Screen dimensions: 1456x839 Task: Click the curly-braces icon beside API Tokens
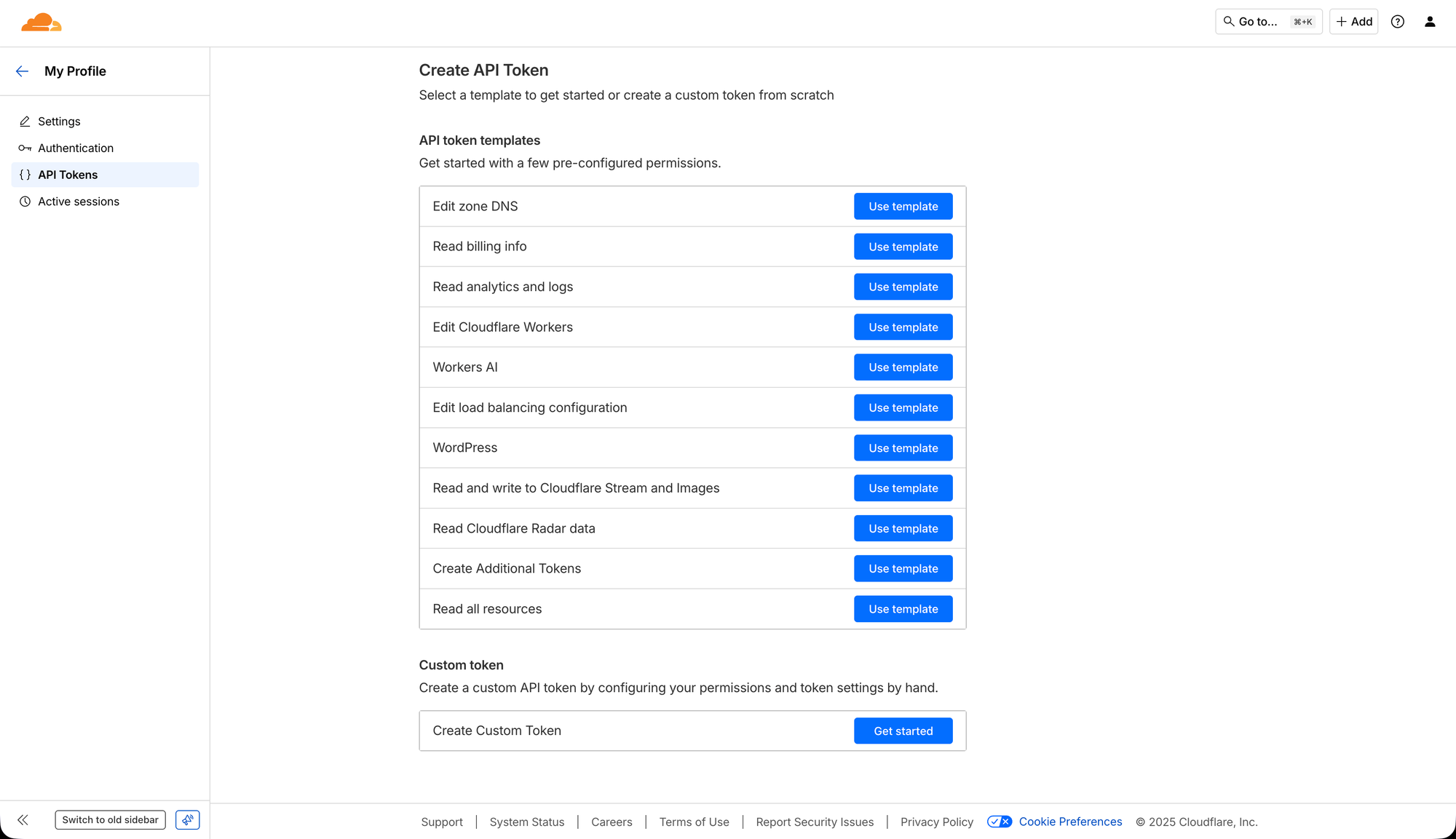coord(25,175)
